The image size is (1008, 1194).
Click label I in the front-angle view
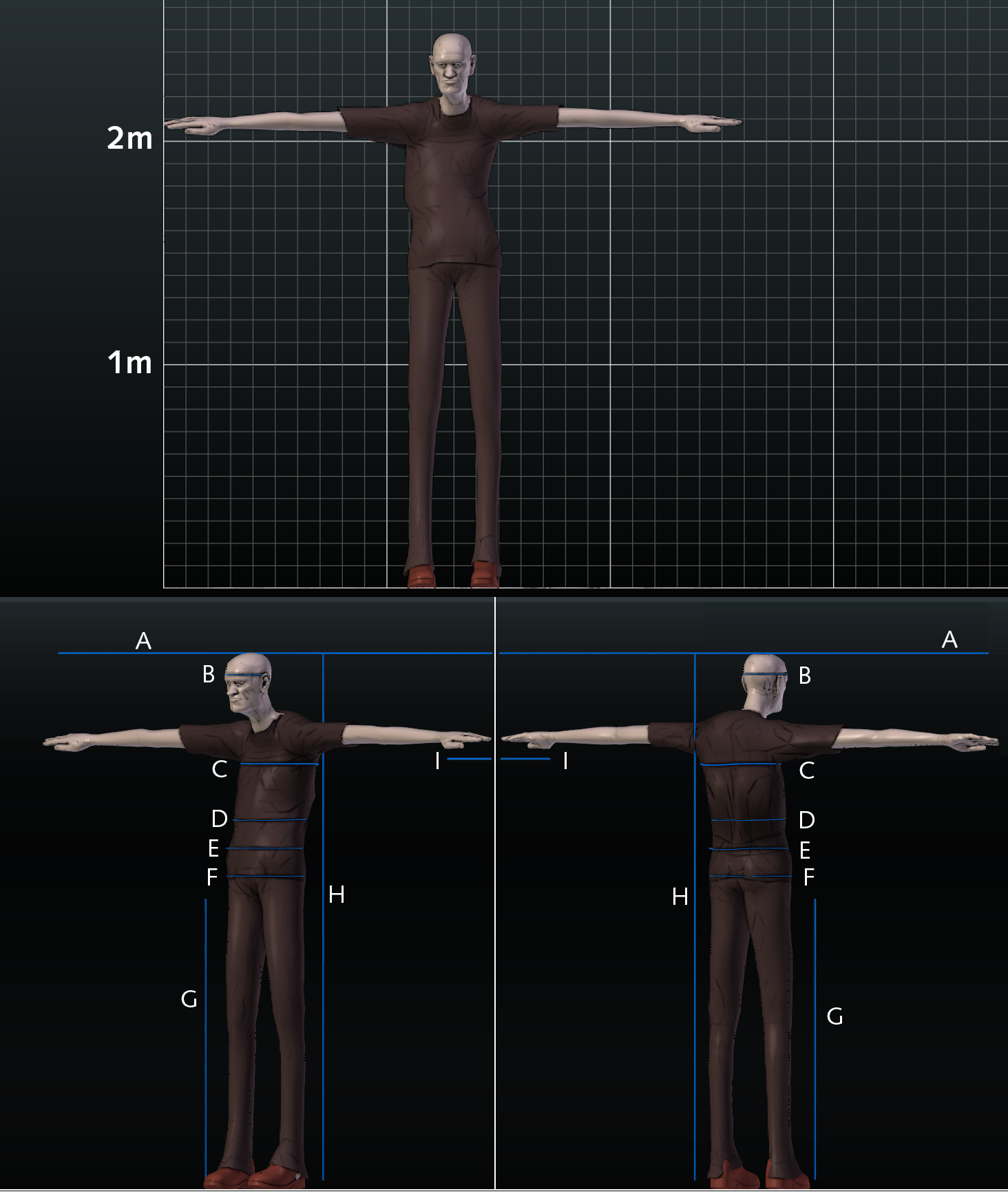pyautogui.click(x=437, y=761)
